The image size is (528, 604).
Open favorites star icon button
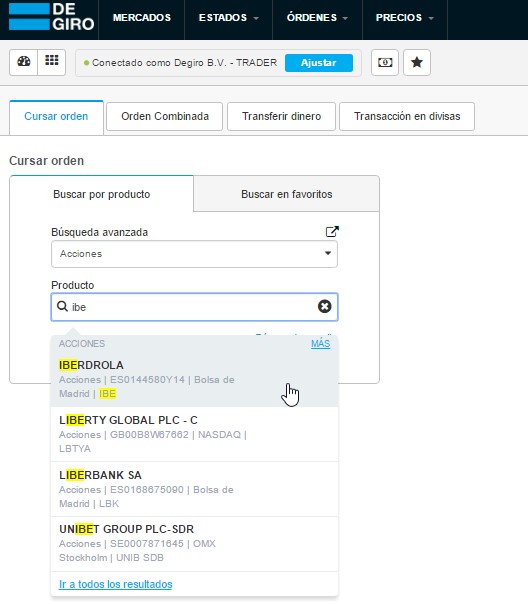417,62
